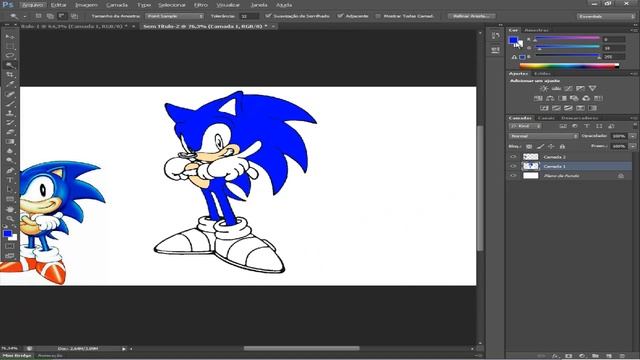640x360 pixels.
Task: Select the Rectangular Marquee tool
Action: [x=10, y=46]
